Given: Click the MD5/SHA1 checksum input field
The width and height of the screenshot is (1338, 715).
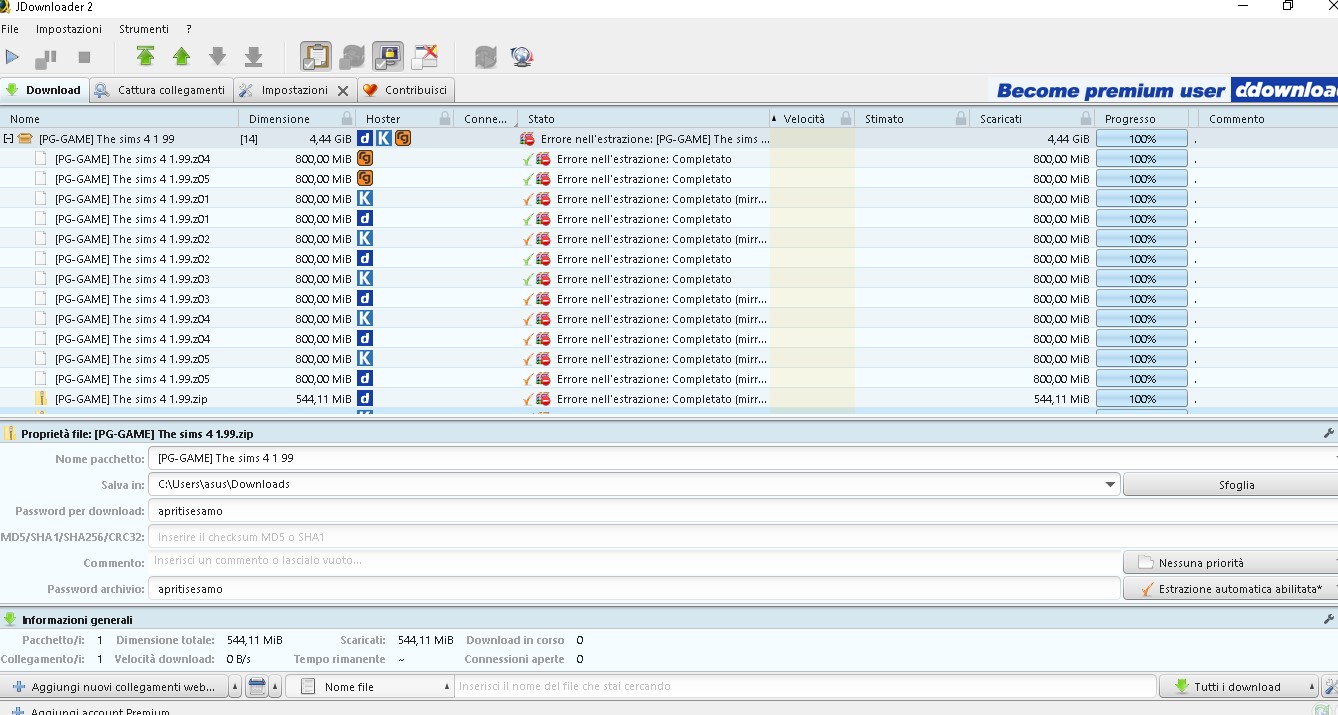Looking at the screenshot, I should click(x=743, y=537).
